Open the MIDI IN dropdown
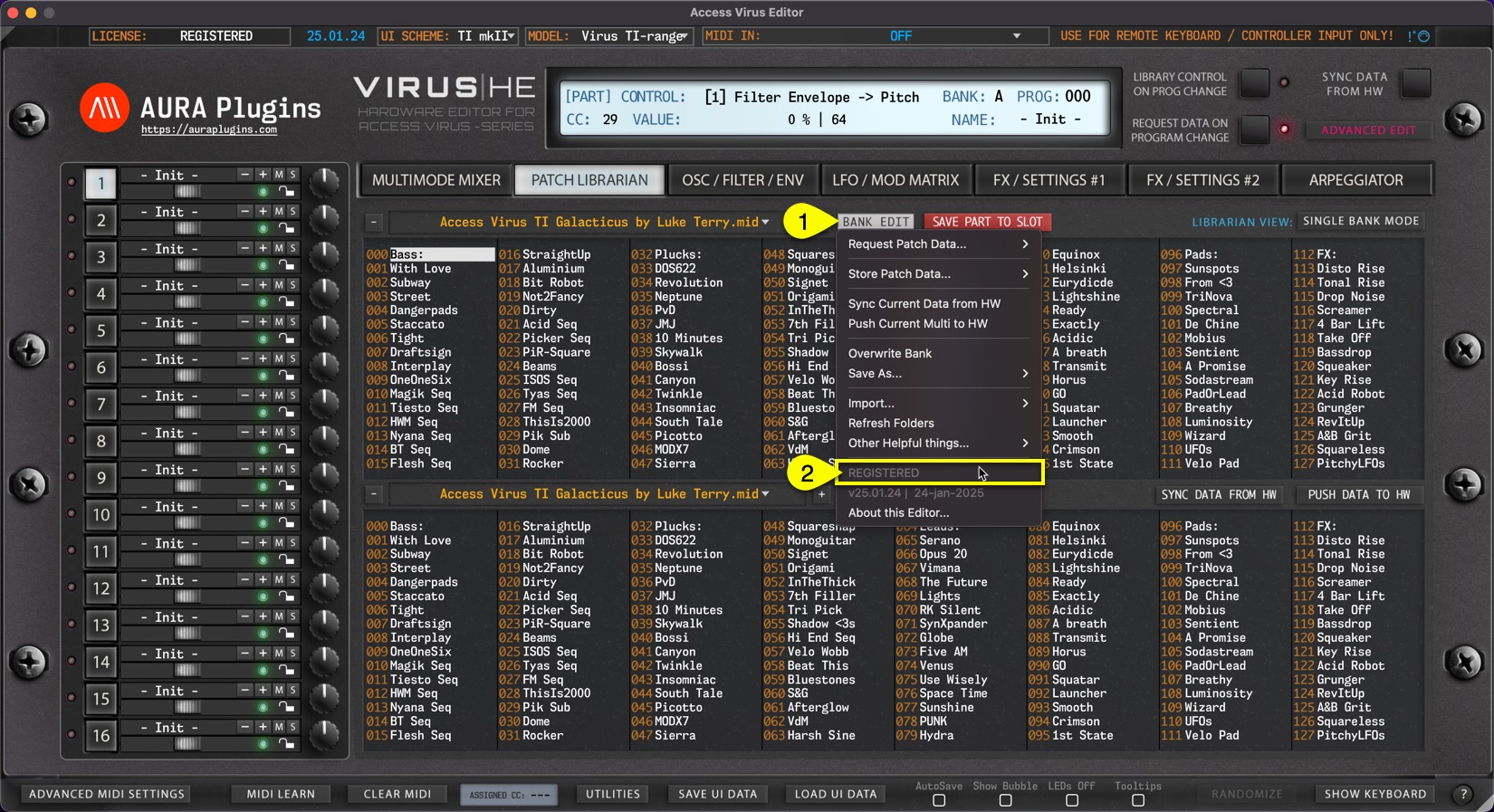The height and width of the screenshot is (812, 1494). (1016, 36)
